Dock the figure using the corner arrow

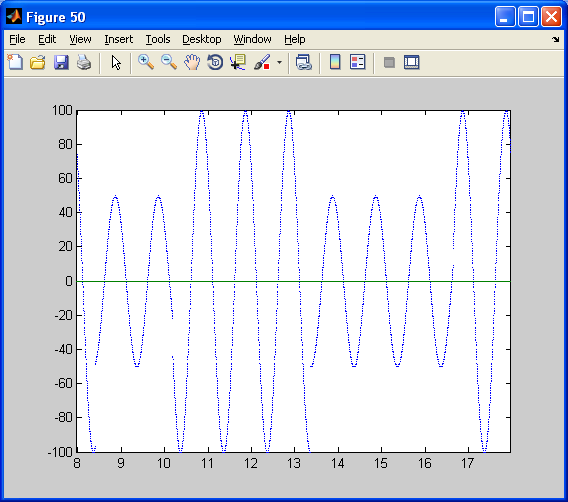556,39
